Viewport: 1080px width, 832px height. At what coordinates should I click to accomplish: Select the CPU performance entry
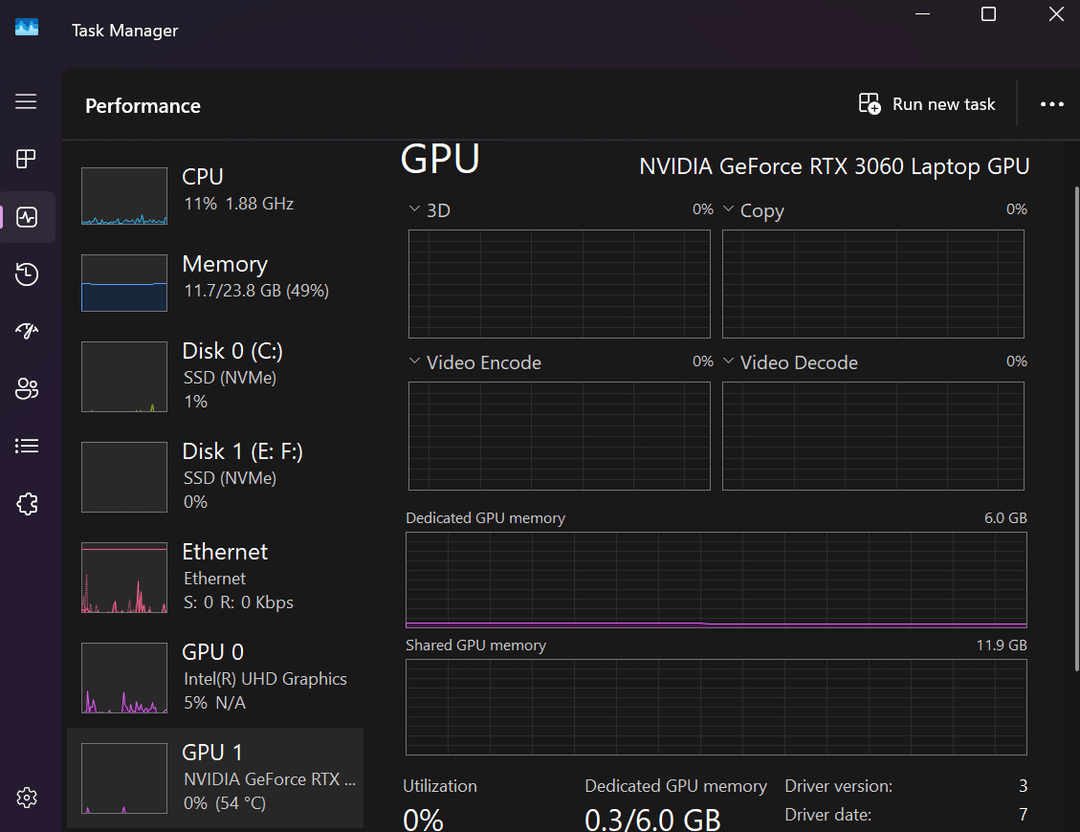216,196
